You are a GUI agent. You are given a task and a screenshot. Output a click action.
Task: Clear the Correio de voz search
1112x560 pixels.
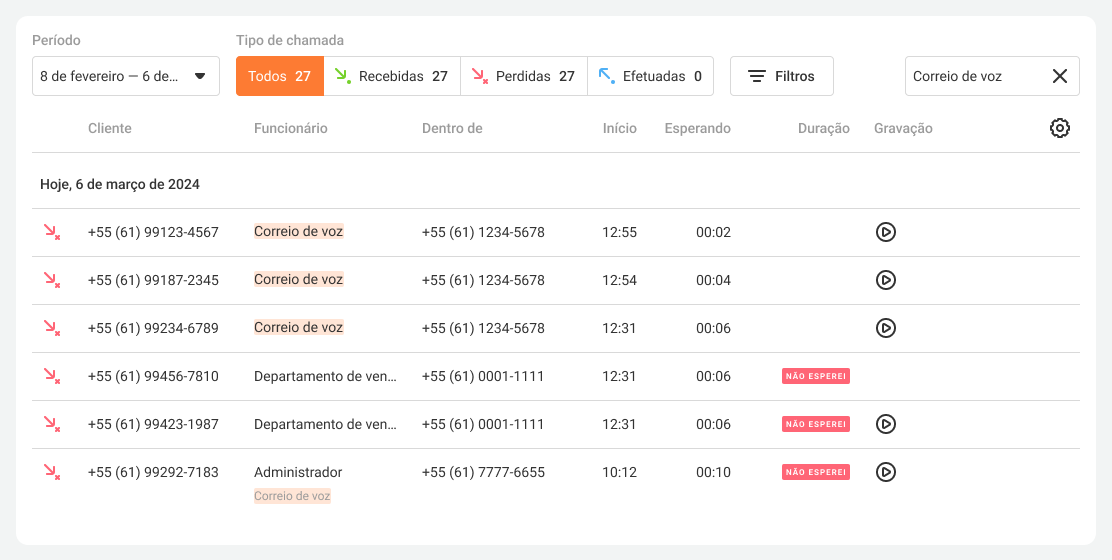pyautogui.click(x=1059, y=76)
